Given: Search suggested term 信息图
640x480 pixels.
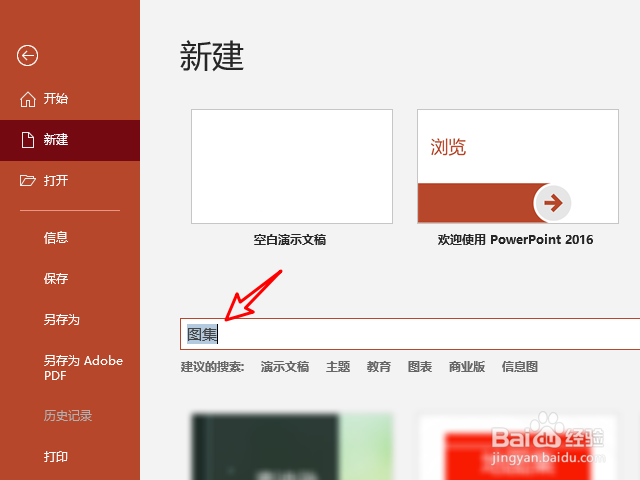Looking at the screenshot, I should click(520, 367).
